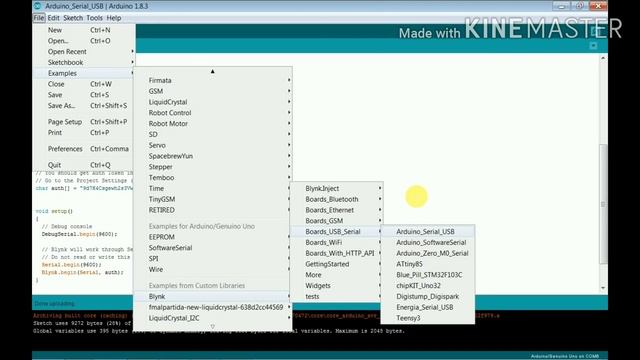Load the Arduino_SoftwareSerial example
Viewport: 640px width, 360px height.
[x=428, y=243]
